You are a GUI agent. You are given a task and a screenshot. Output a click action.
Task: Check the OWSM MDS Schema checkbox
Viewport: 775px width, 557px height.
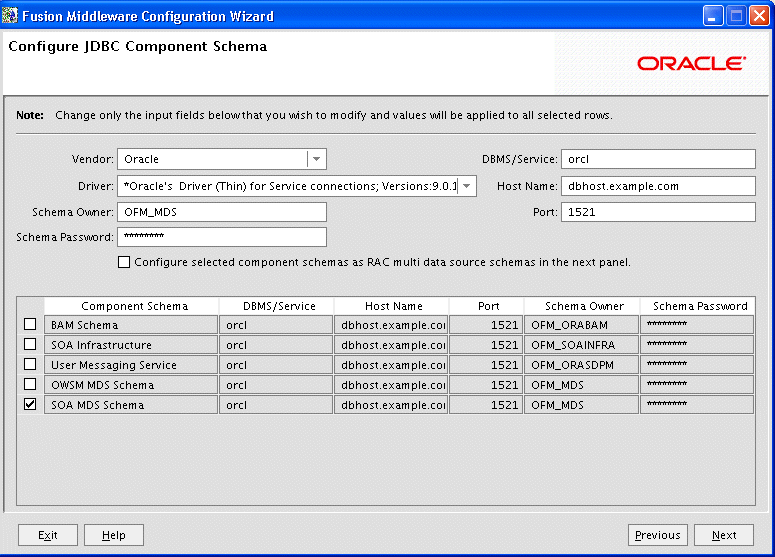coord(30,384)
